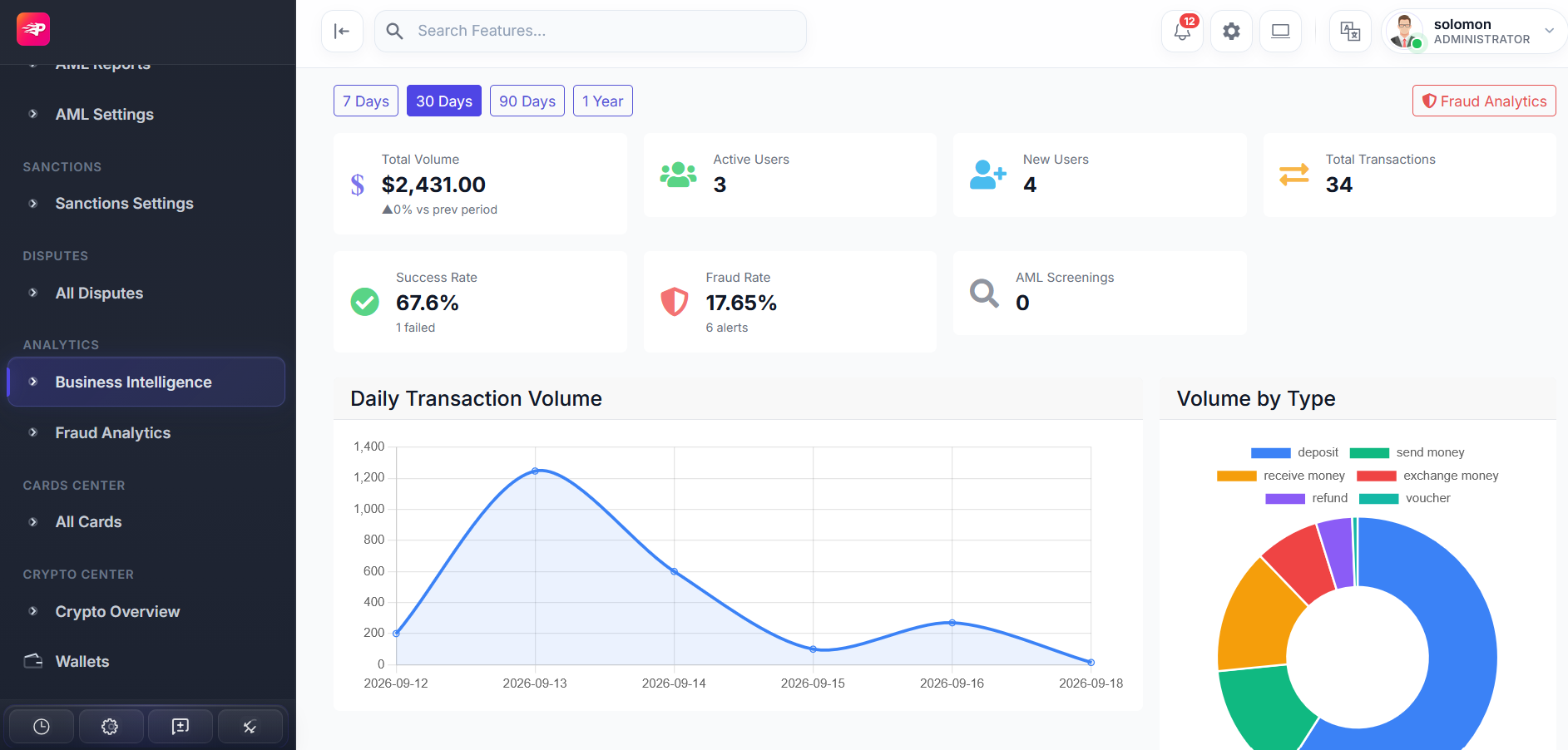1568x750 pixels.
Task: Click the dollar sign icon on Total Volume
Action: pos(358,185)
